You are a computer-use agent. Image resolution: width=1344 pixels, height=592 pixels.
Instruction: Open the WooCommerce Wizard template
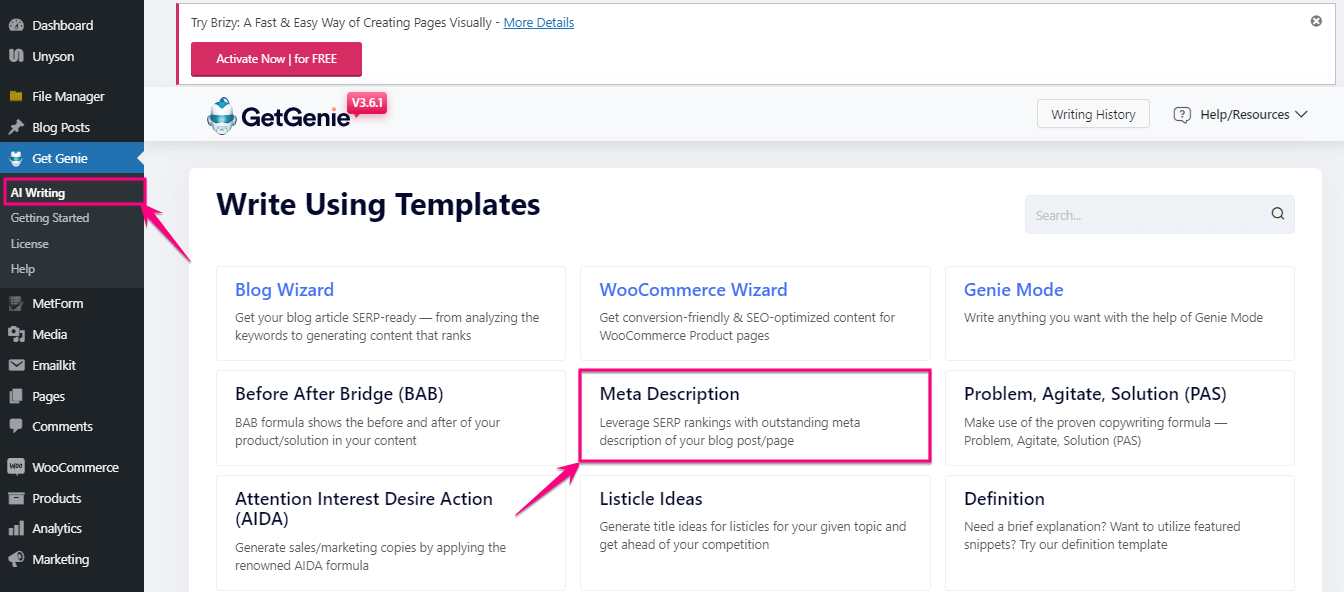(755, 313)
